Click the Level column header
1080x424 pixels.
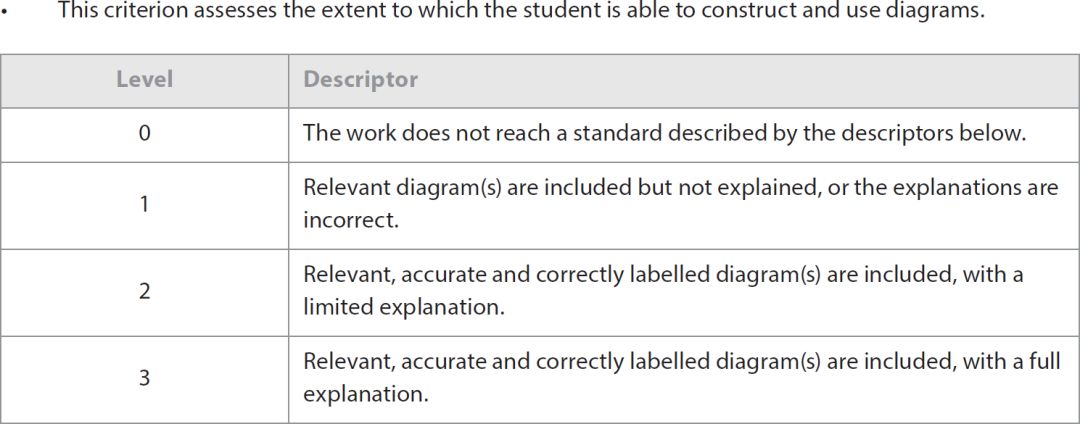click(144, 80)
